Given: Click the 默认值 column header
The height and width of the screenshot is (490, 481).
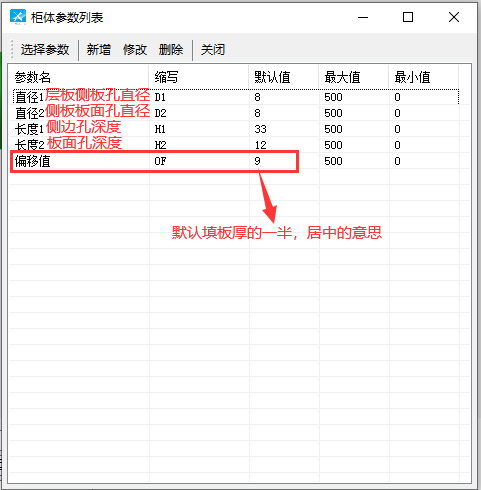Looking at the screenshot, I should pos(284,77).
